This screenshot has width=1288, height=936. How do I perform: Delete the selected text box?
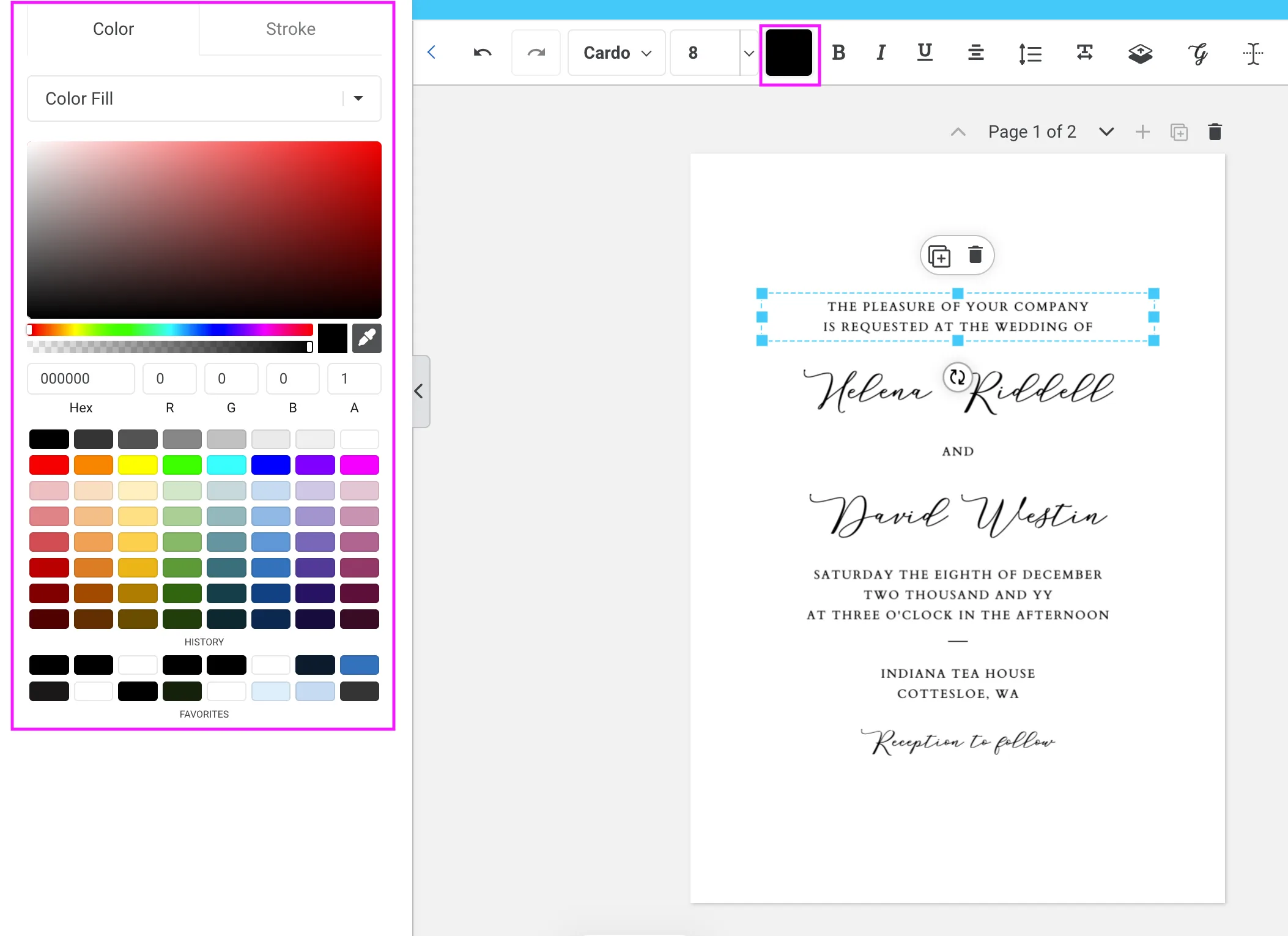point(974,255)
